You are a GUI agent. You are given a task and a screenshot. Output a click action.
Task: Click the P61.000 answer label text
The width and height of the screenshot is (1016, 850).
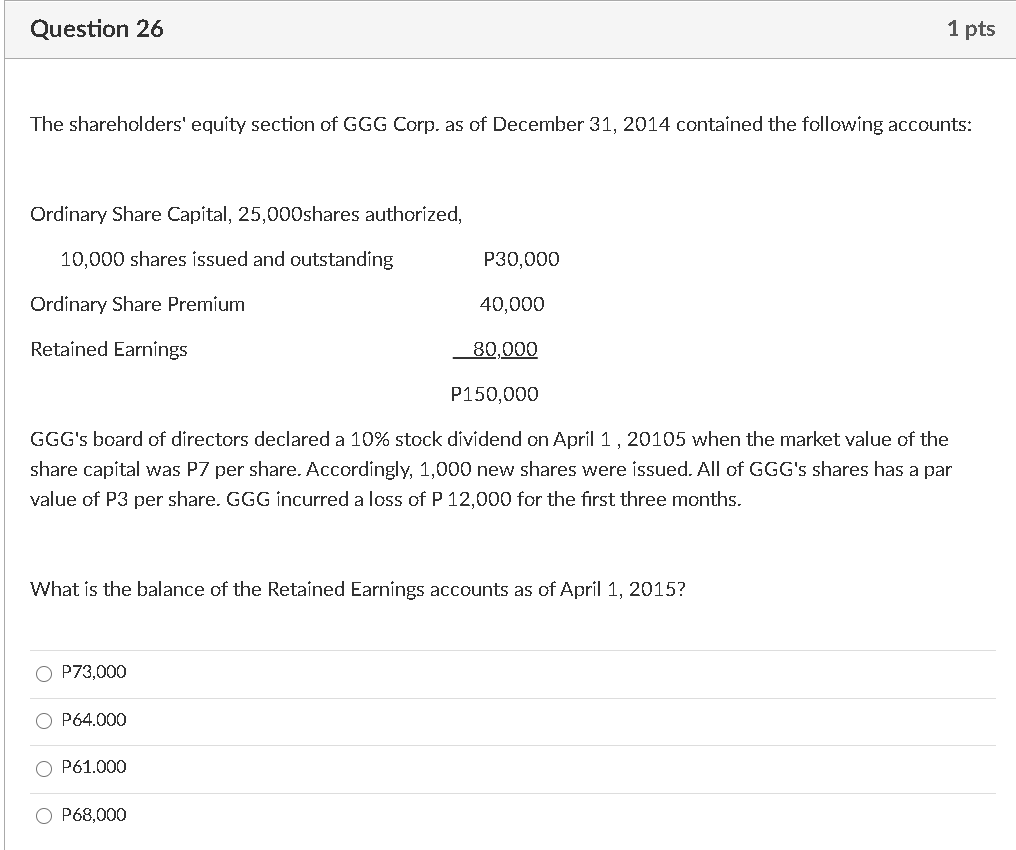click(94, 767)
